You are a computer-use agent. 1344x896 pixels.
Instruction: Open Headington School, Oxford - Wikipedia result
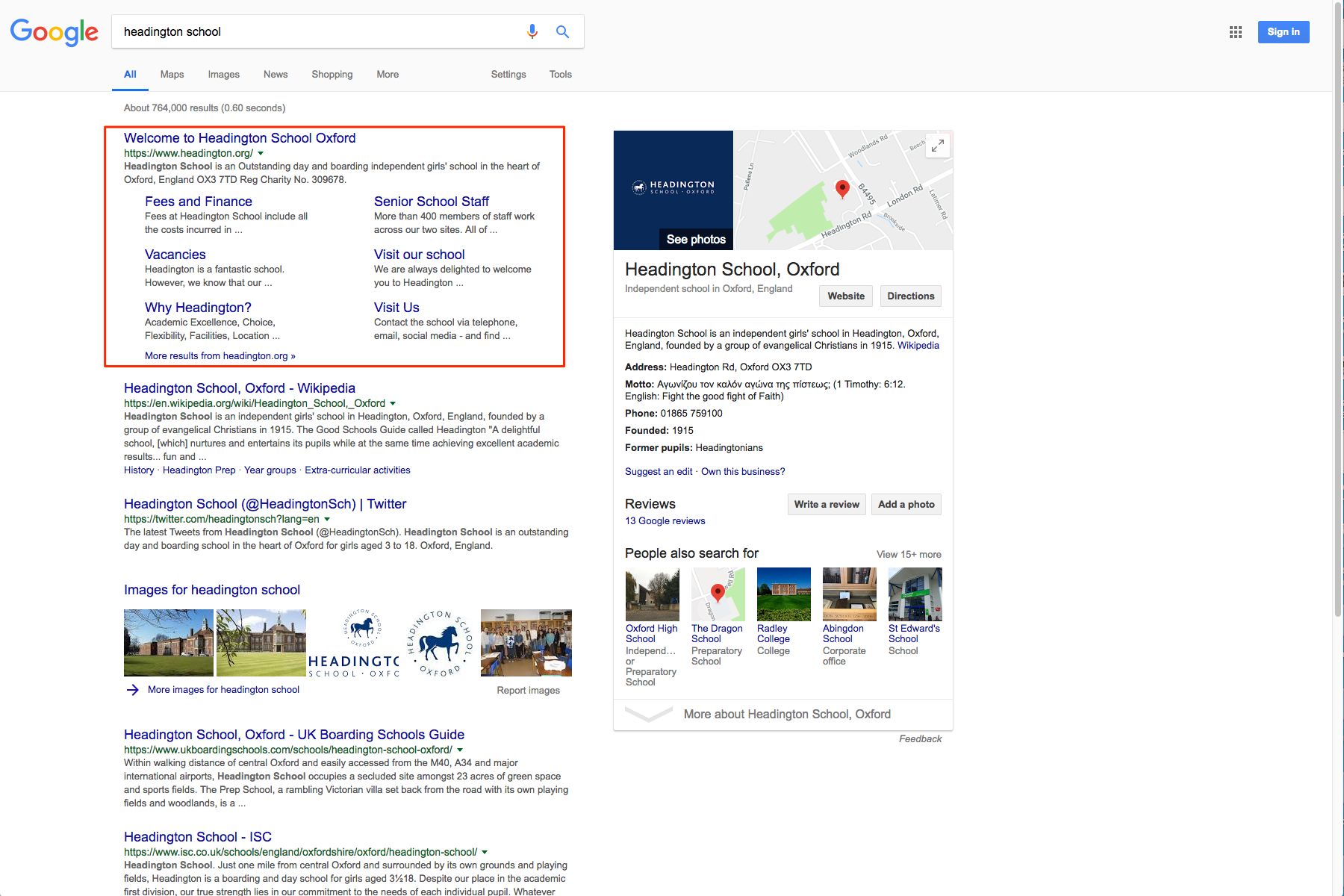click(240, 388)
